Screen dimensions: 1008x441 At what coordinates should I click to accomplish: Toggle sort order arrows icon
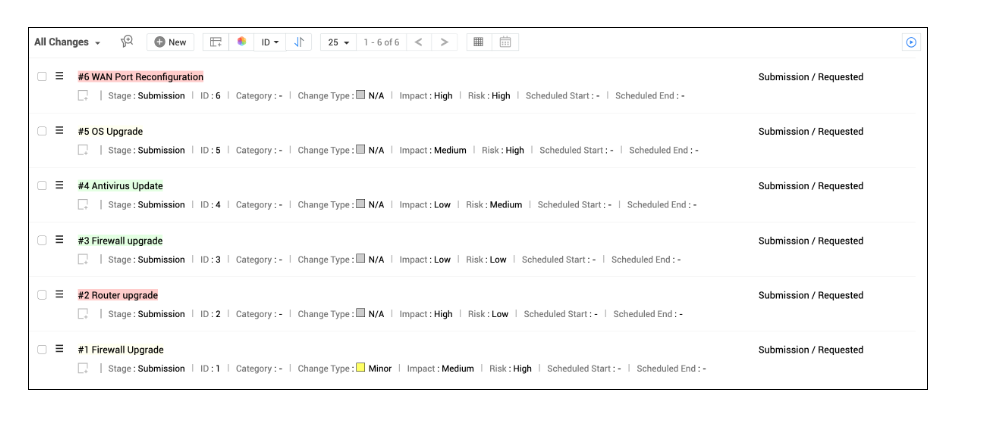tap(299, 42)
